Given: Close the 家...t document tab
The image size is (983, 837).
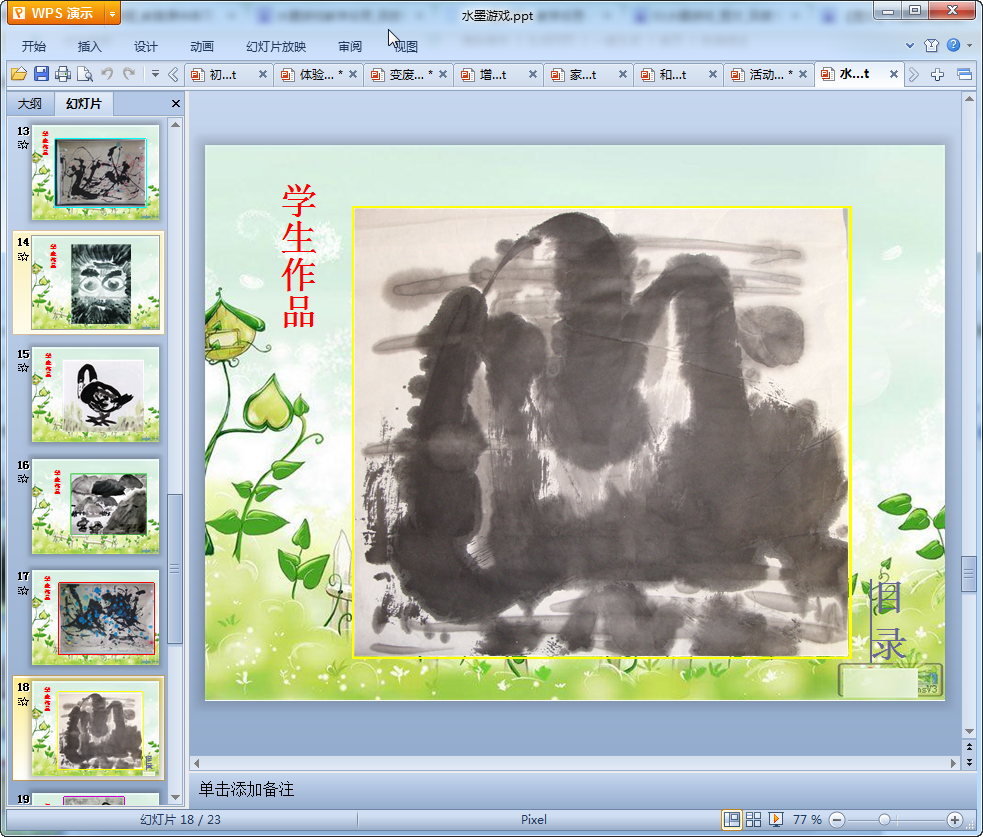Looking at the screenshot, I should [623, 75].
